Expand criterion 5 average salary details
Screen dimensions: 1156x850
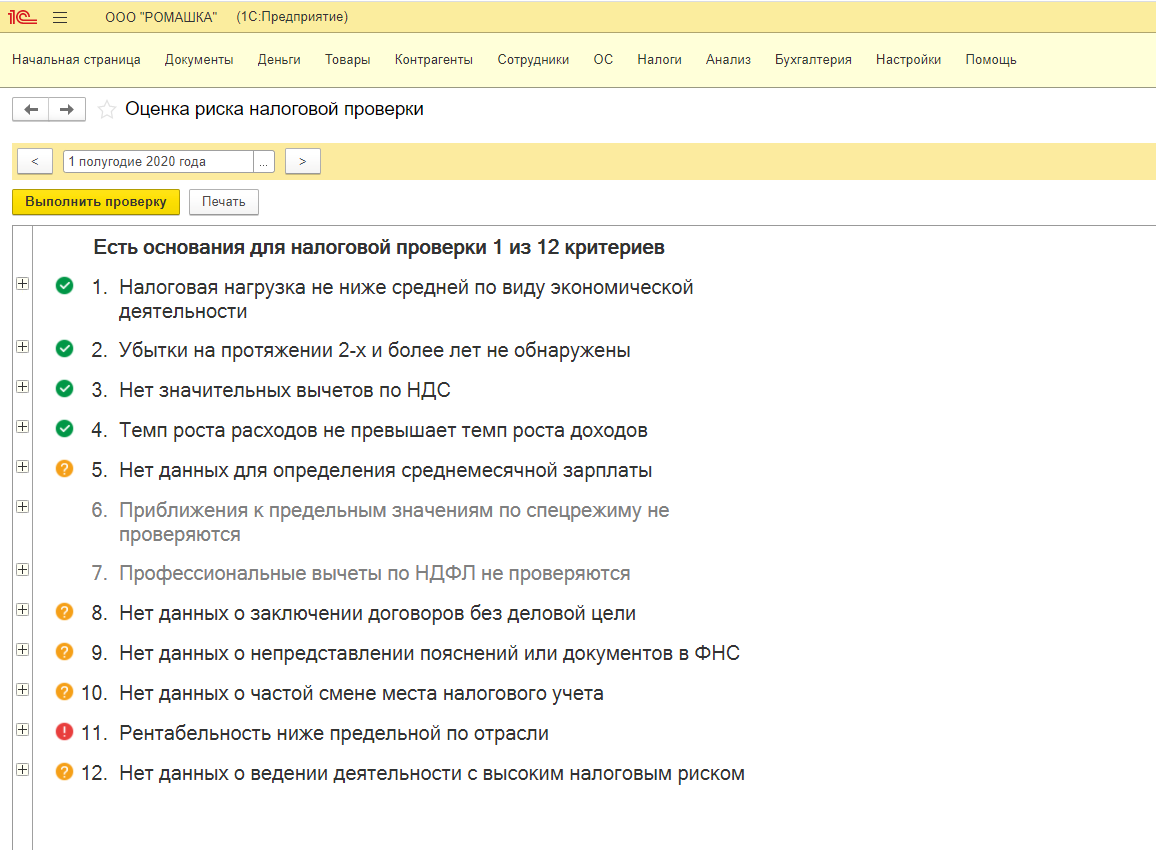click(23, 467)
